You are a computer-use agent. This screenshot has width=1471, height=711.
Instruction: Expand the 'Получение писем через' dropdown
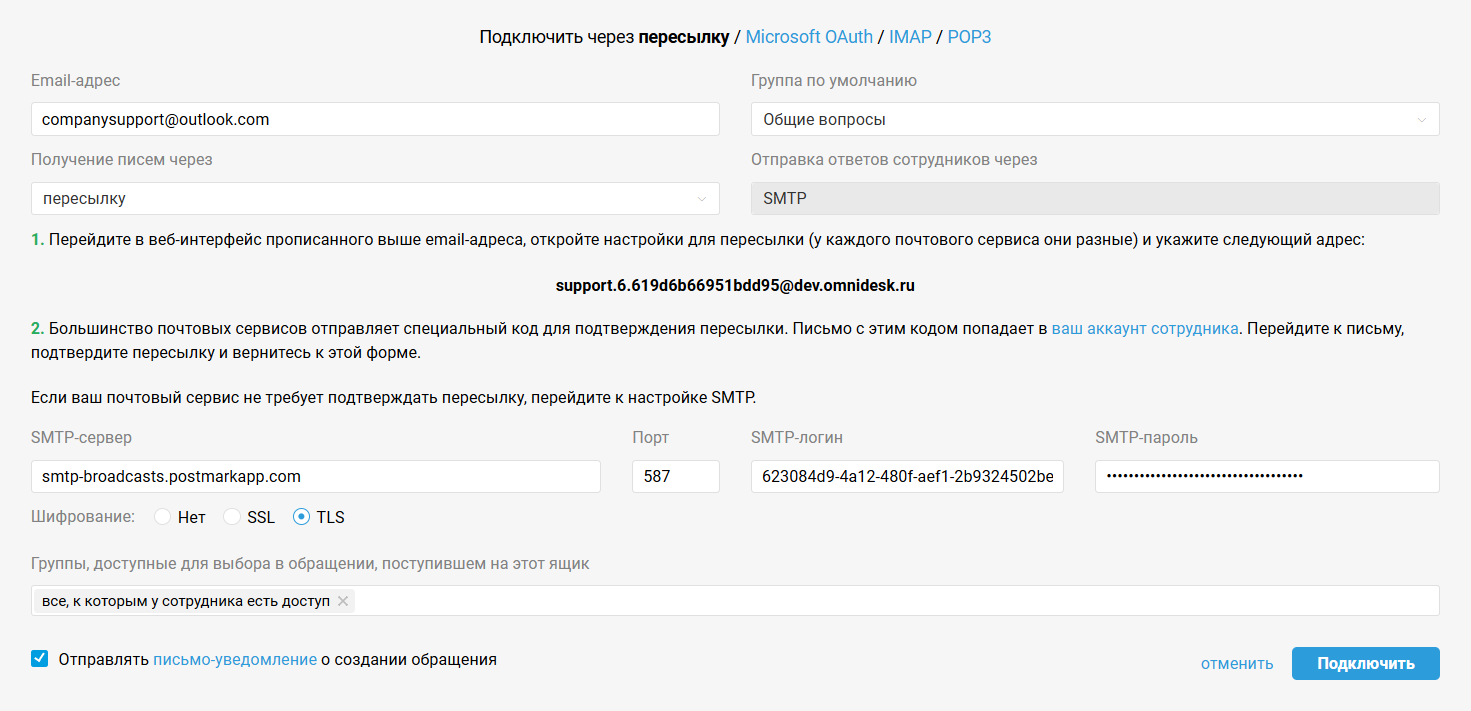tap(375, 198)
